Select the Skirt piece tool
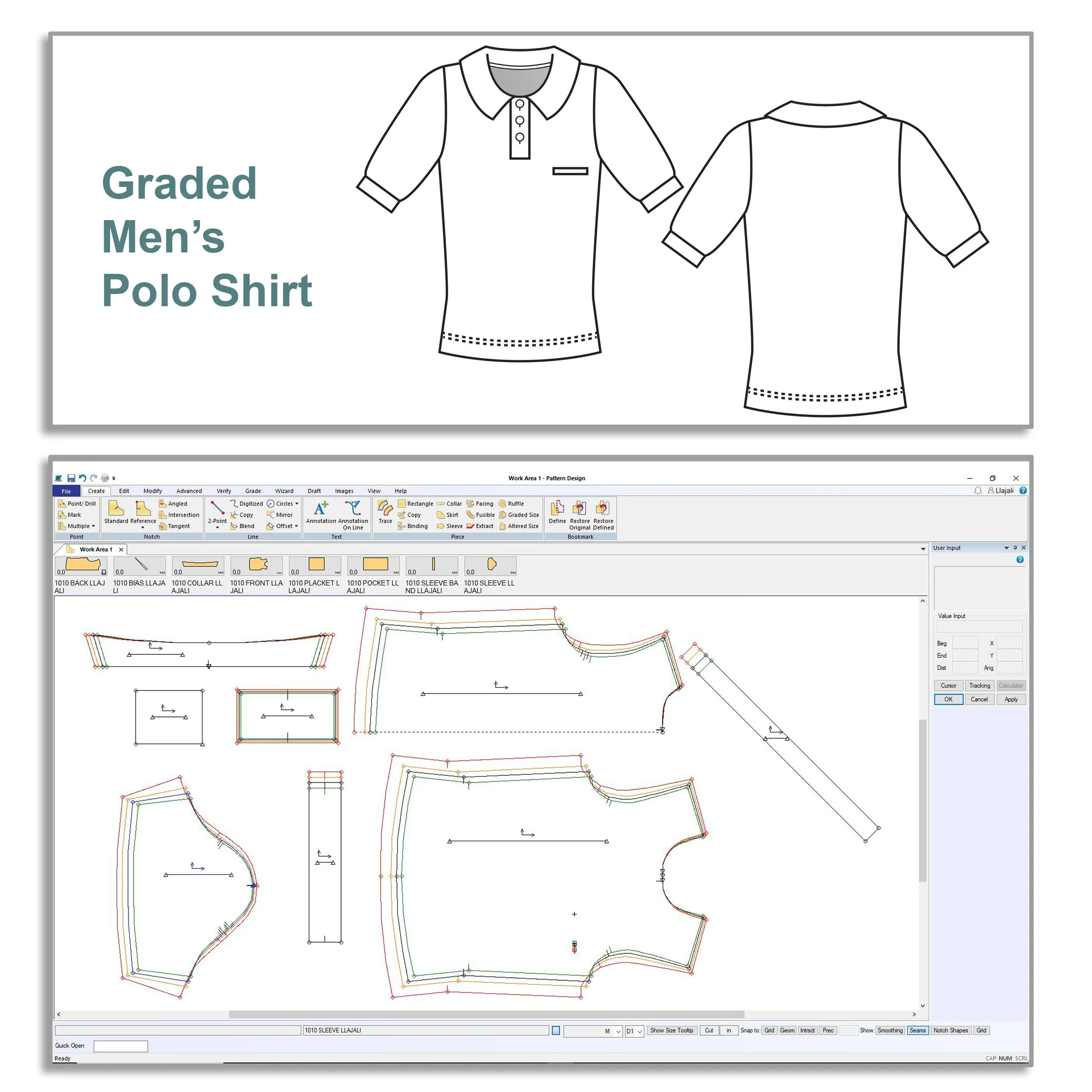This screenshot has height=1092, width=1092. [448, 515]
